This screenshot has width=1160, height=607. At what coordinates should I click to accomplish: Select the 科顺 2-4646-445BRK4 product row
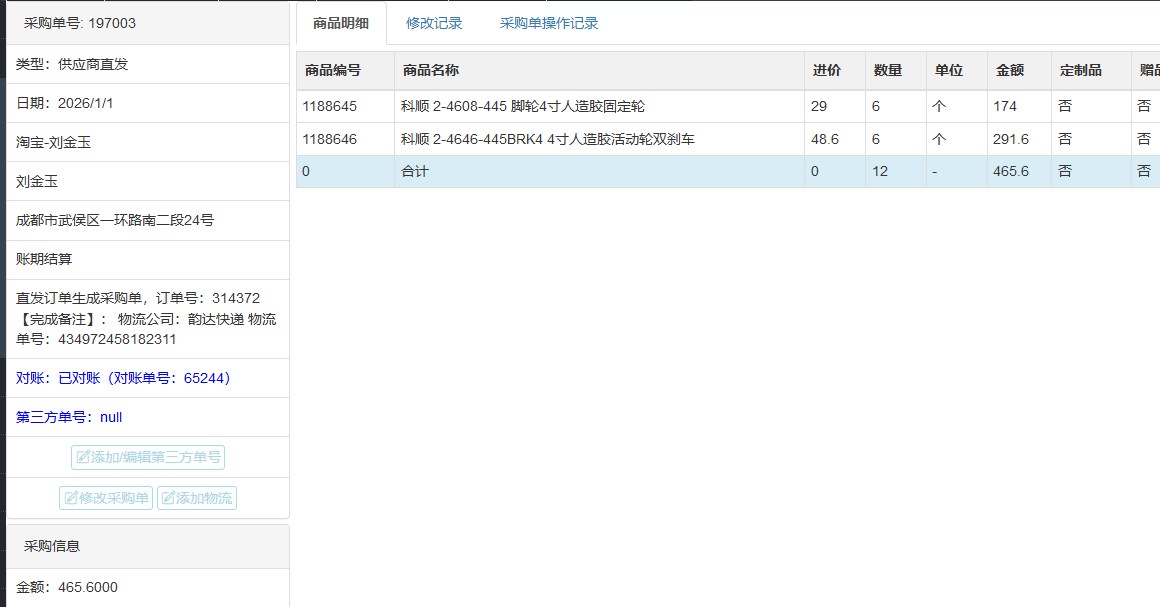pyautogui.click(x=547, y=139)
